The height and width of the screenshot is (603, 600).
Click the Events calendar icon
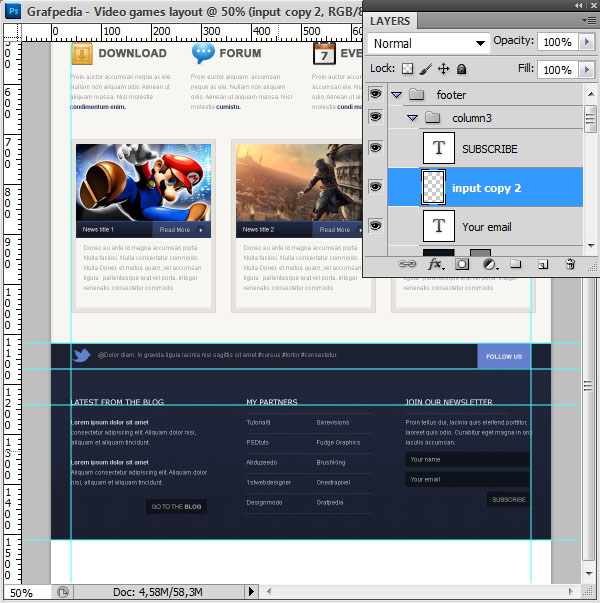coord(324,53)
